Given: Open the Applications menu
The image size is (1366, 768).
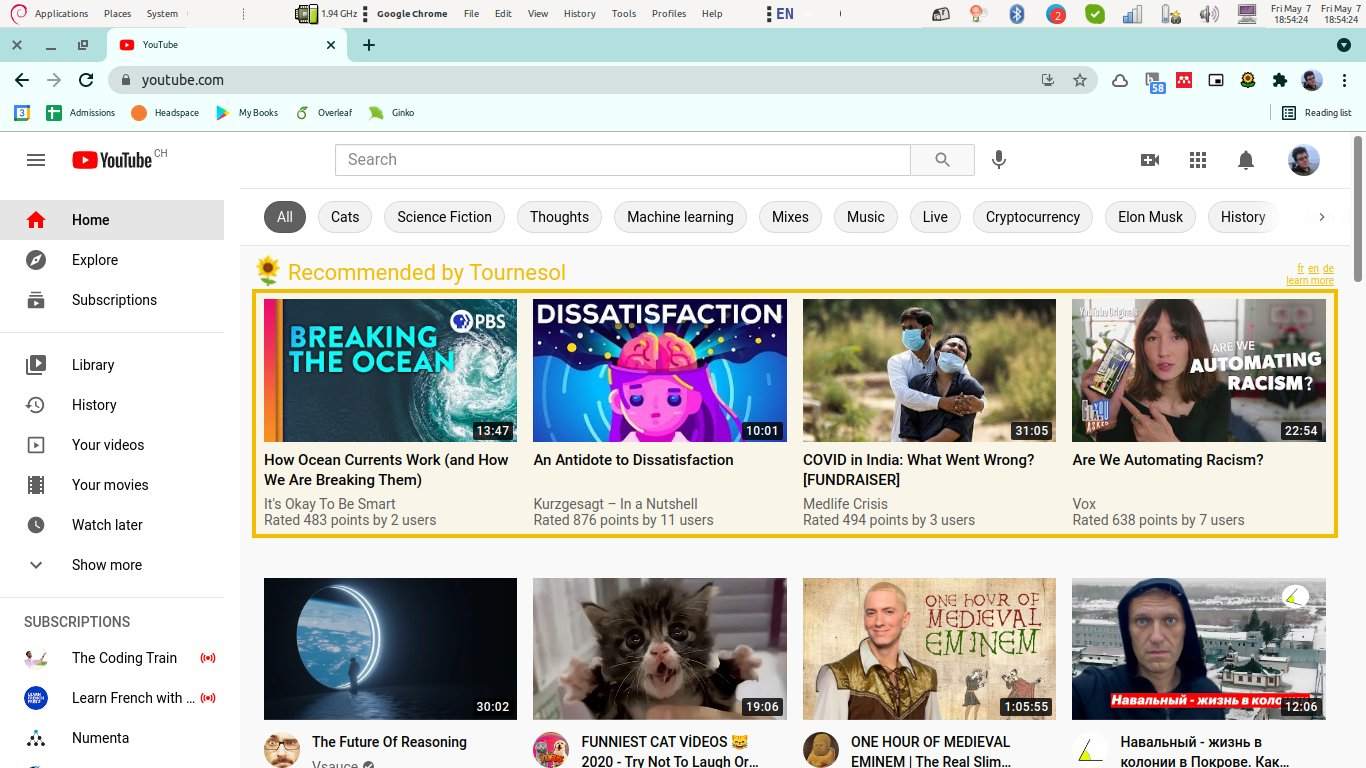Looking at the screenshot, I should click(x=61, y=14).
